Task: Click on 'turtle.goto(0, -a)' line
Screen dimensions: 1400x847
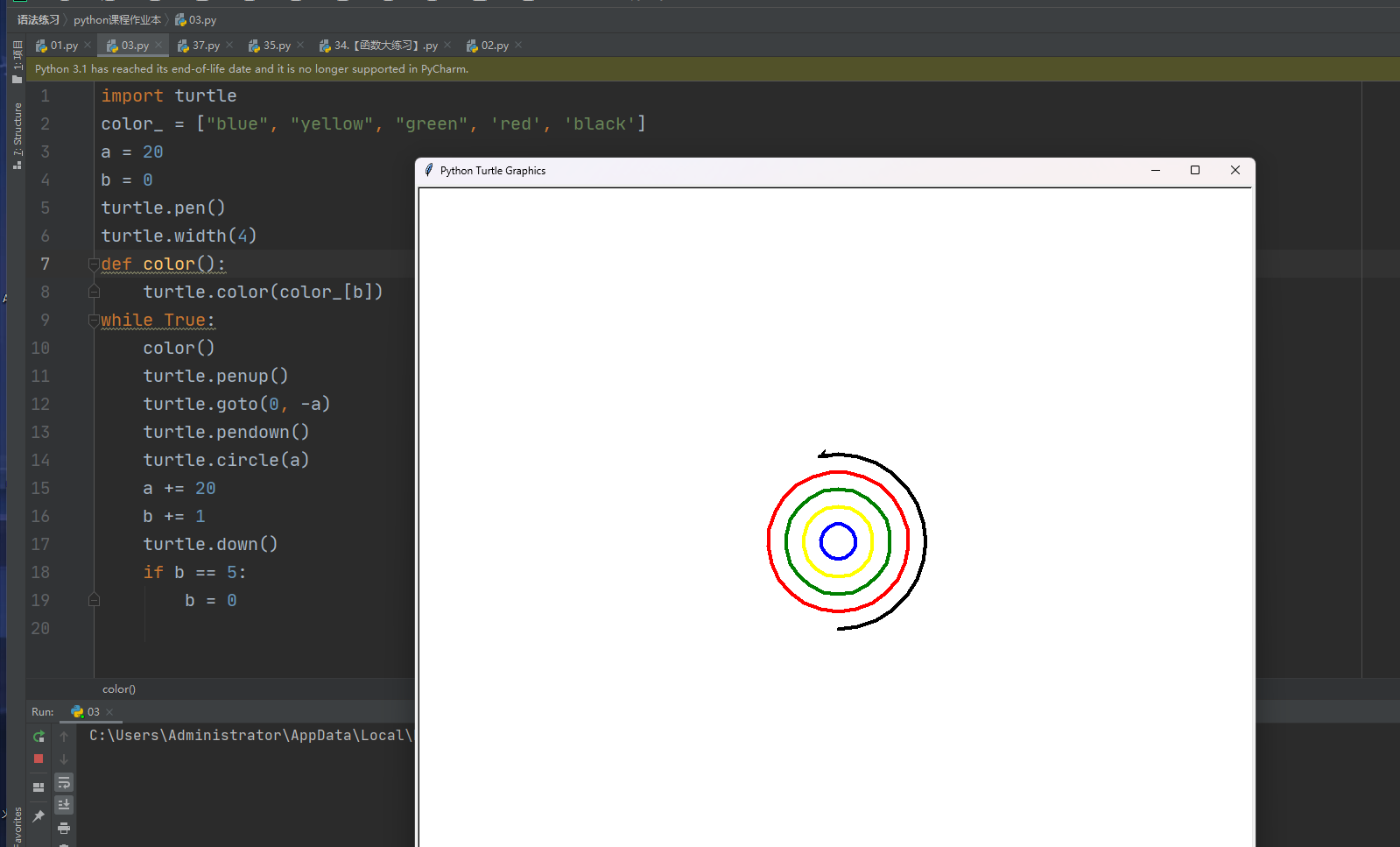Action: tap(236, 404)
